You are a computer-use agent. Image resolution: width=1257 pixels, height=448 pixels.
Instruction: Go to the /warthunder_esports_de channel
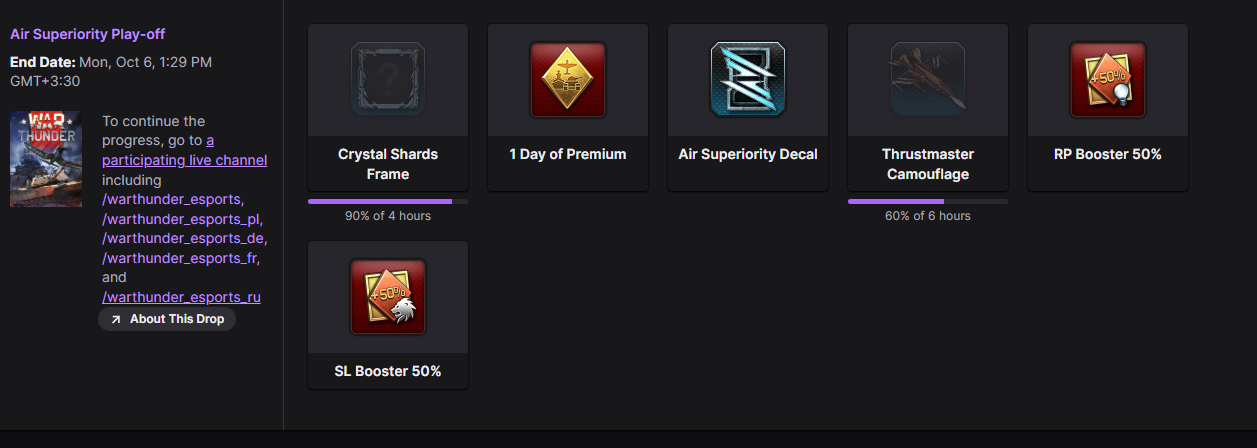(184, 238)
